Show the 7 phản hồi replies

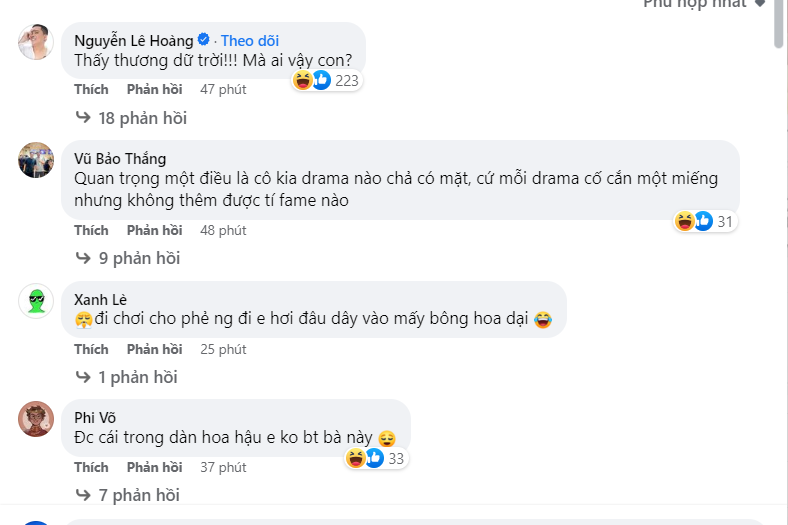(138, 495)
